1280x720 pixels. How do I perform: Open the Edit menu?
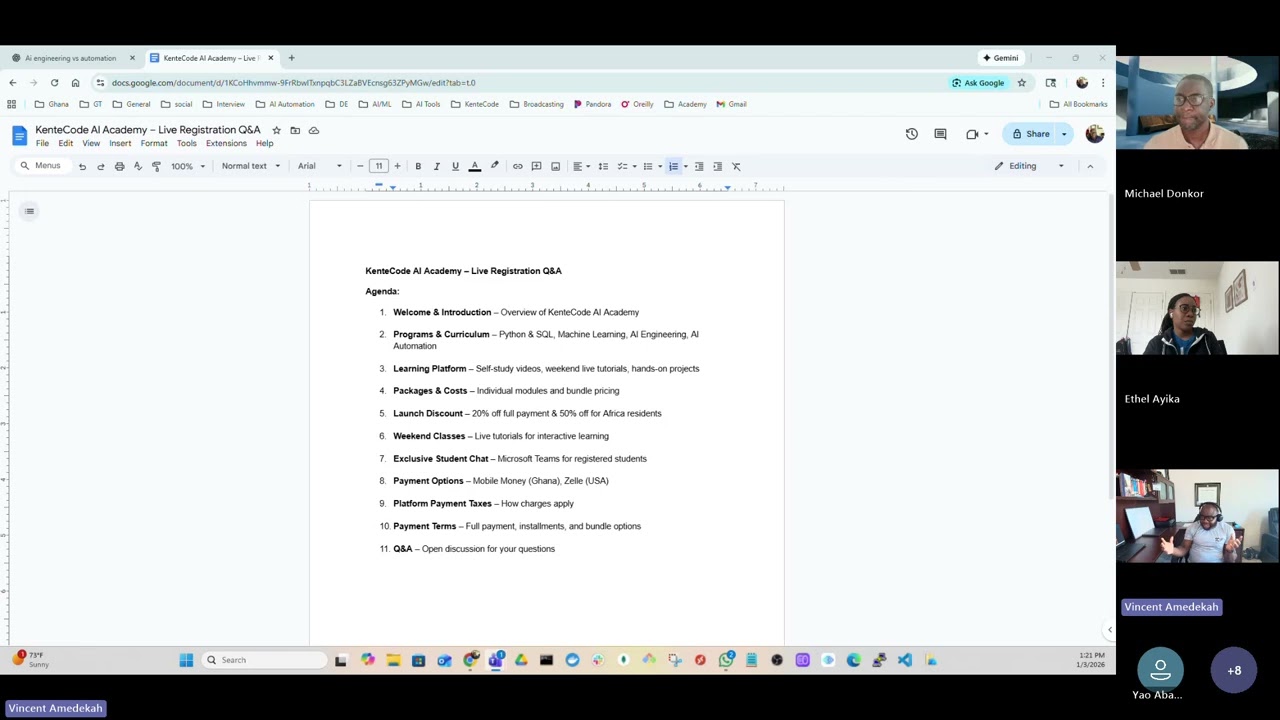pos(65,143)
